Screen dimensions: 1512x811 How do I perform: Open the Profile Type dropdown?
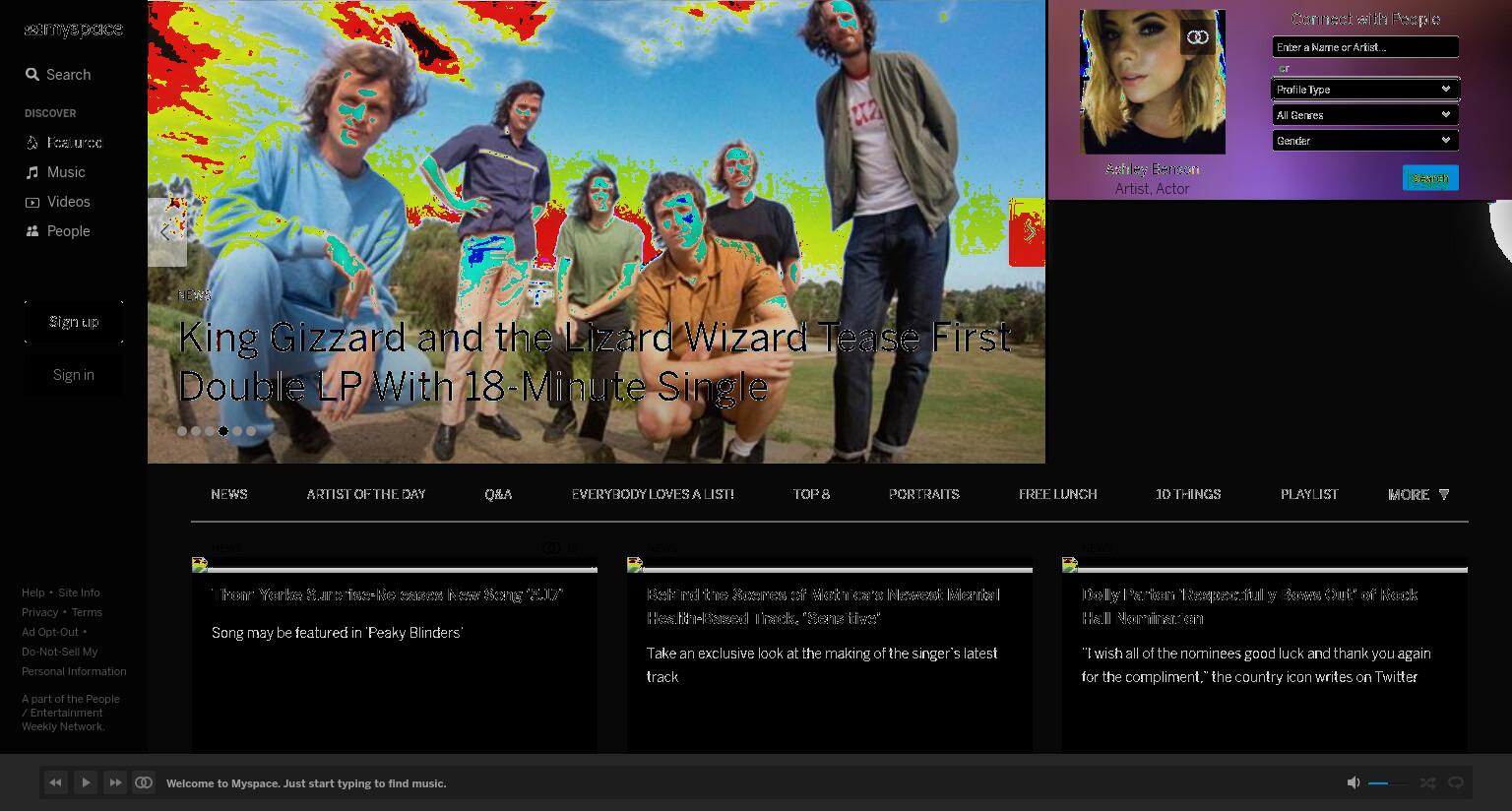pos(1365,90)
